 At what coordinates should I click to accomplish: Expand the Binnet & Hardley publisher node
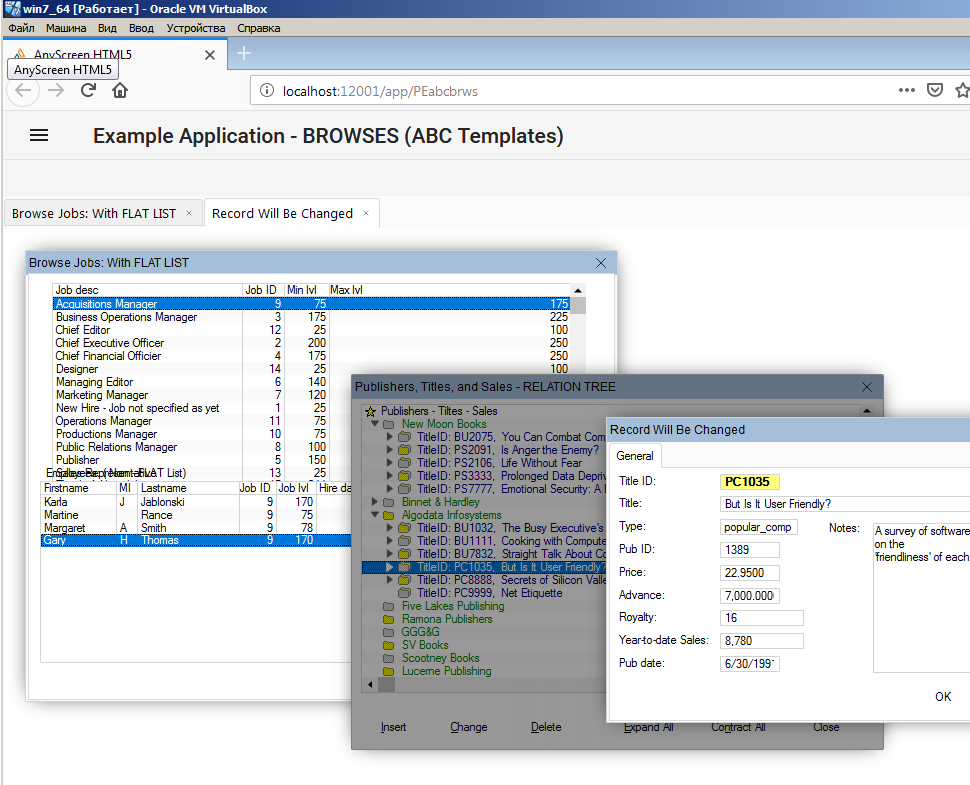375,502
